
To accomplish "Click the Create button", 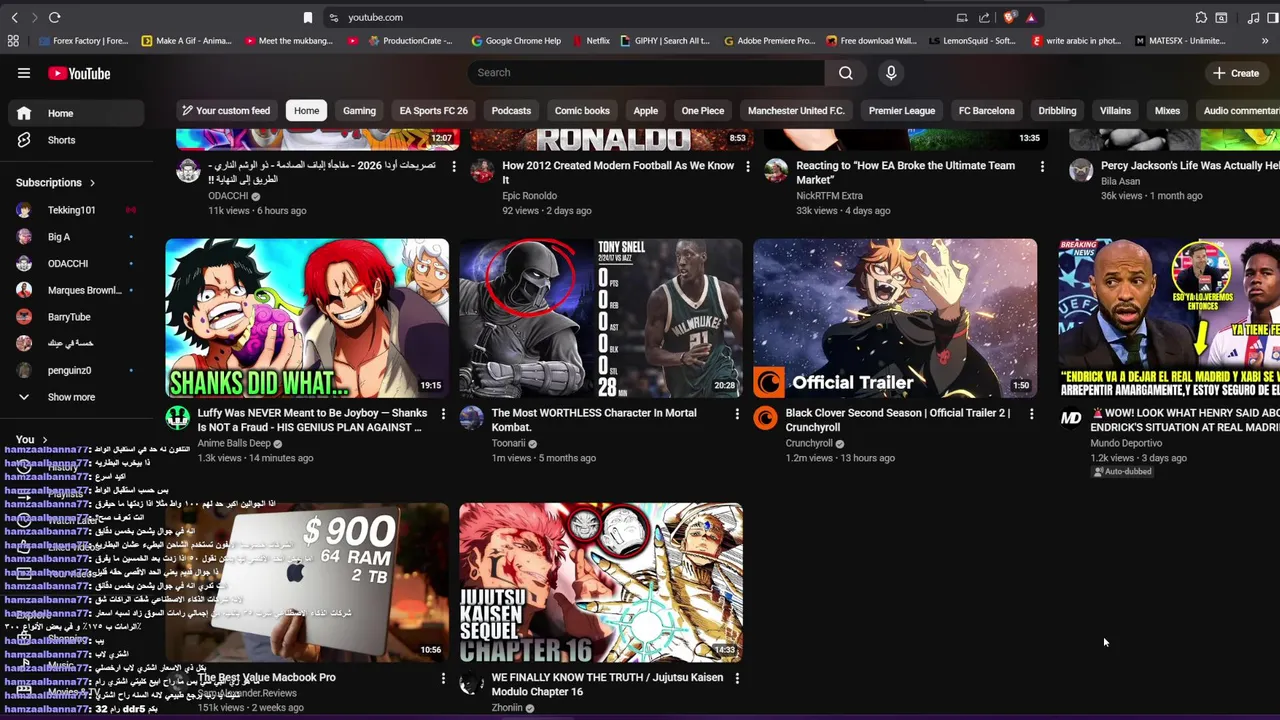I will click(1236, 73).
